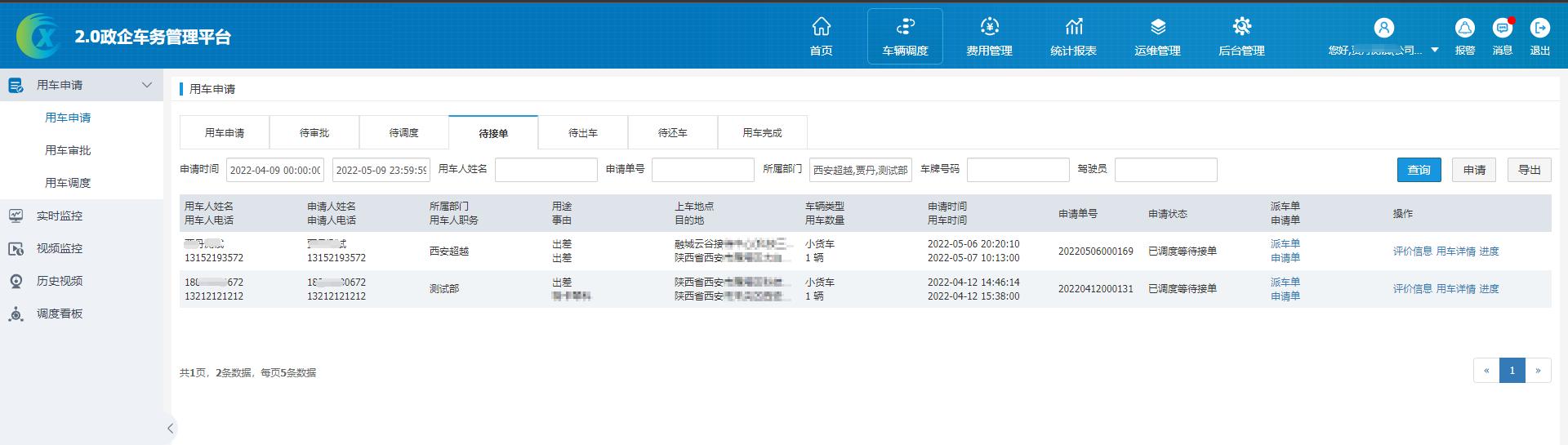Open 用车详情 for order 20220506000169
Screen dimensions: 1568x445
click(1456, 251)
